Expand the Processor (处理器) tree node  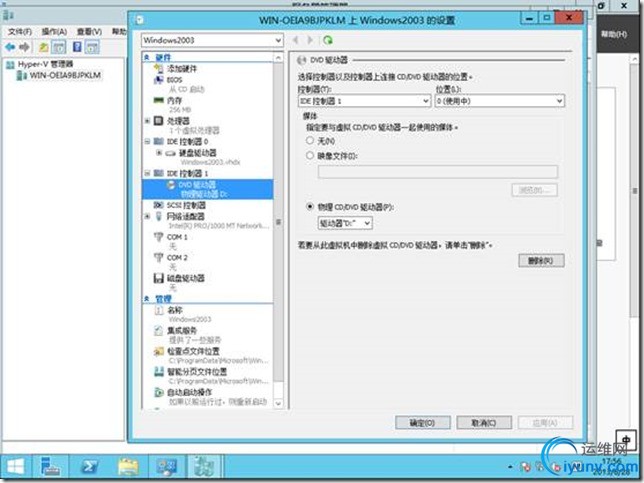[147, 121]
